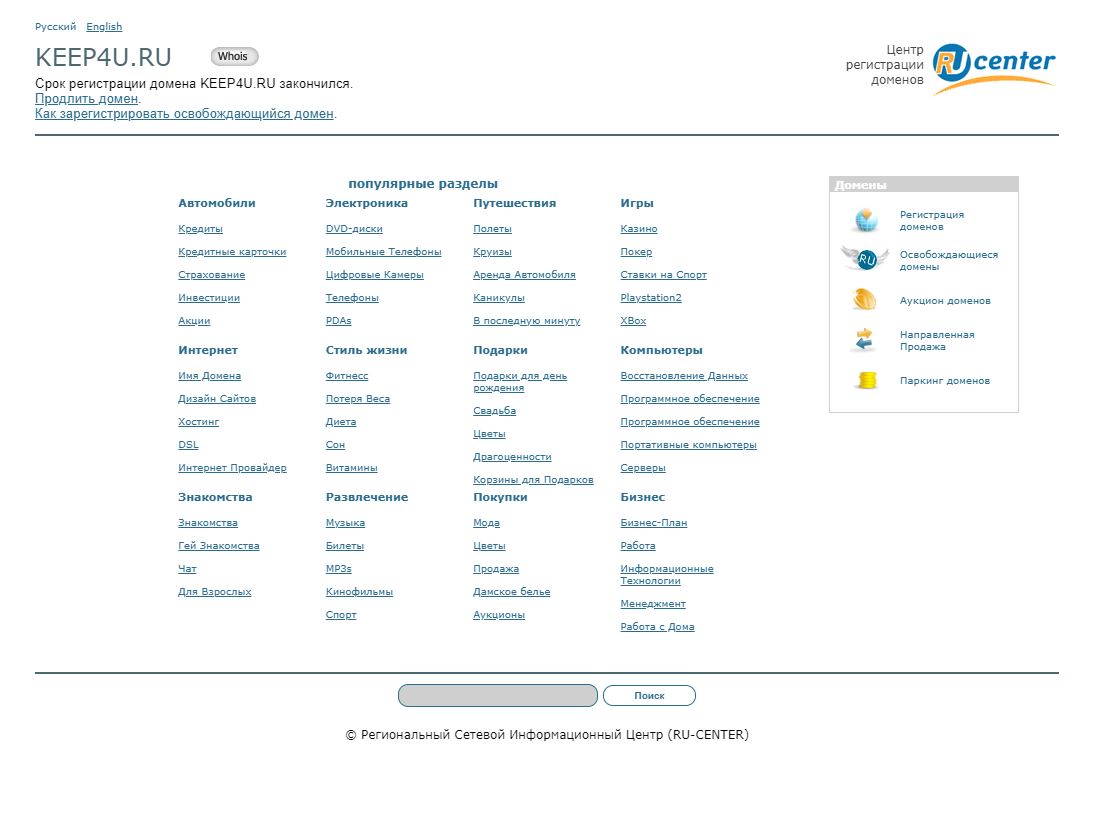
Task: Open the DSL link
Action: point(189,444)
